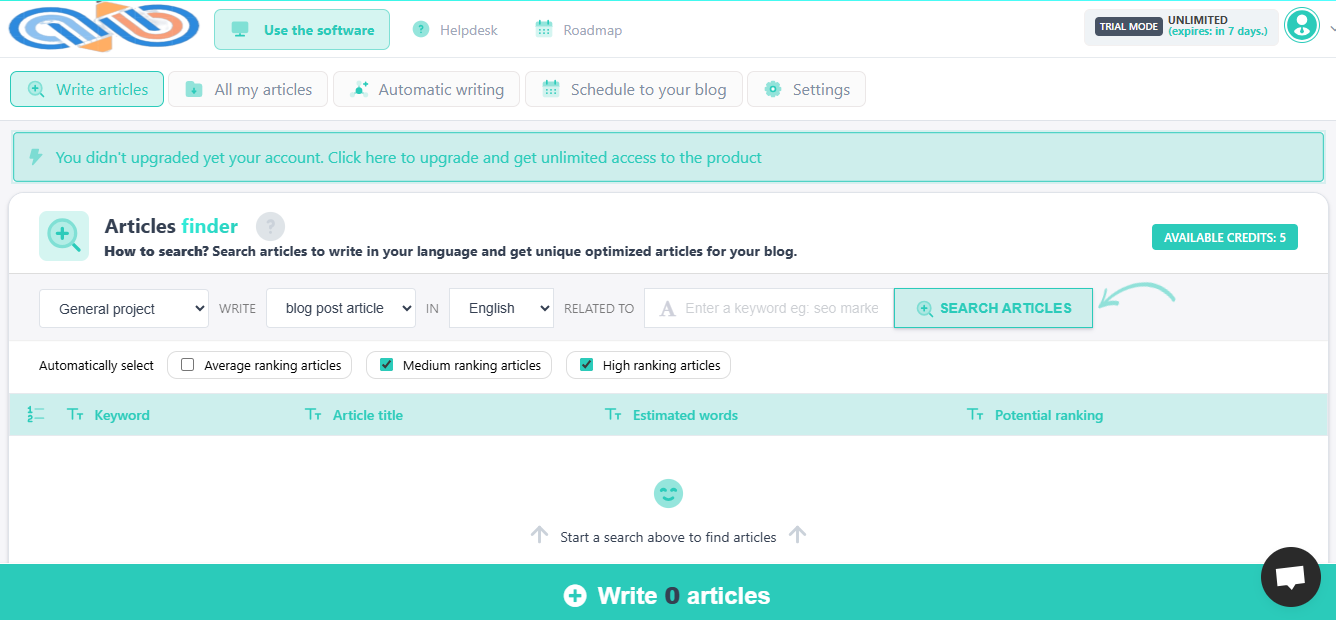The image size is (1336, 620).
Task: Enable Average ranking articles checkbox
Action: 188,365
